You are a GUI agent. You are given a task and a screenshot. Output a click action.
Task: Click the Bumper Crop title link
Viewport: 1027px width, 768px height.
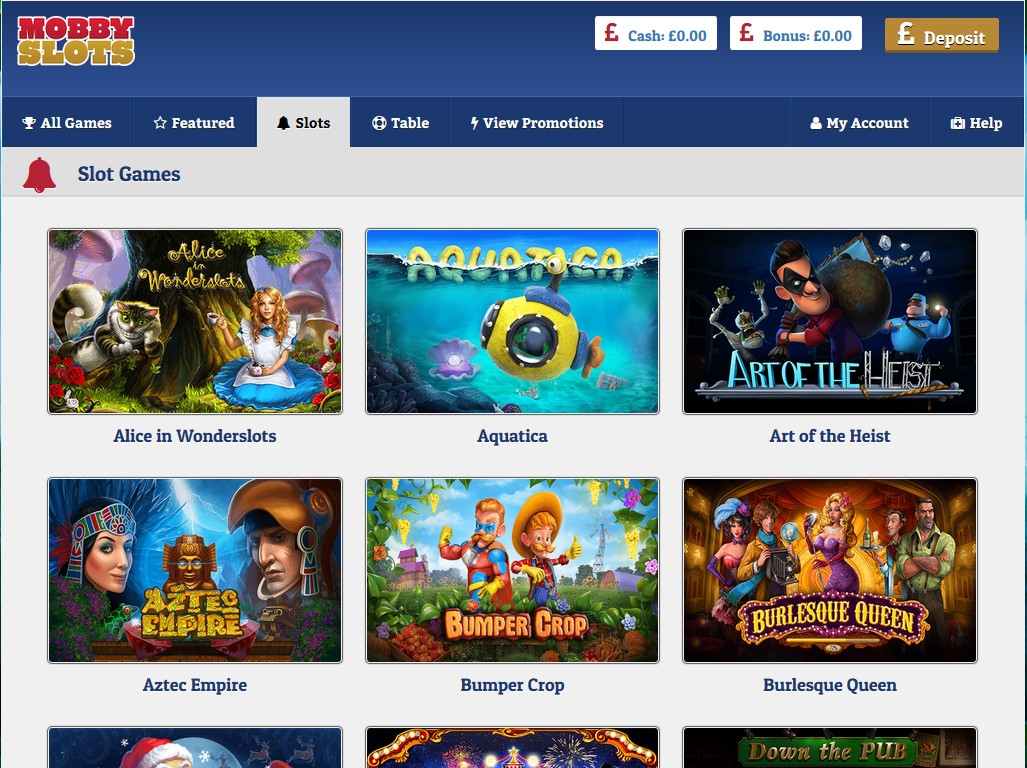pyautogui.click(x=512, y=685)
